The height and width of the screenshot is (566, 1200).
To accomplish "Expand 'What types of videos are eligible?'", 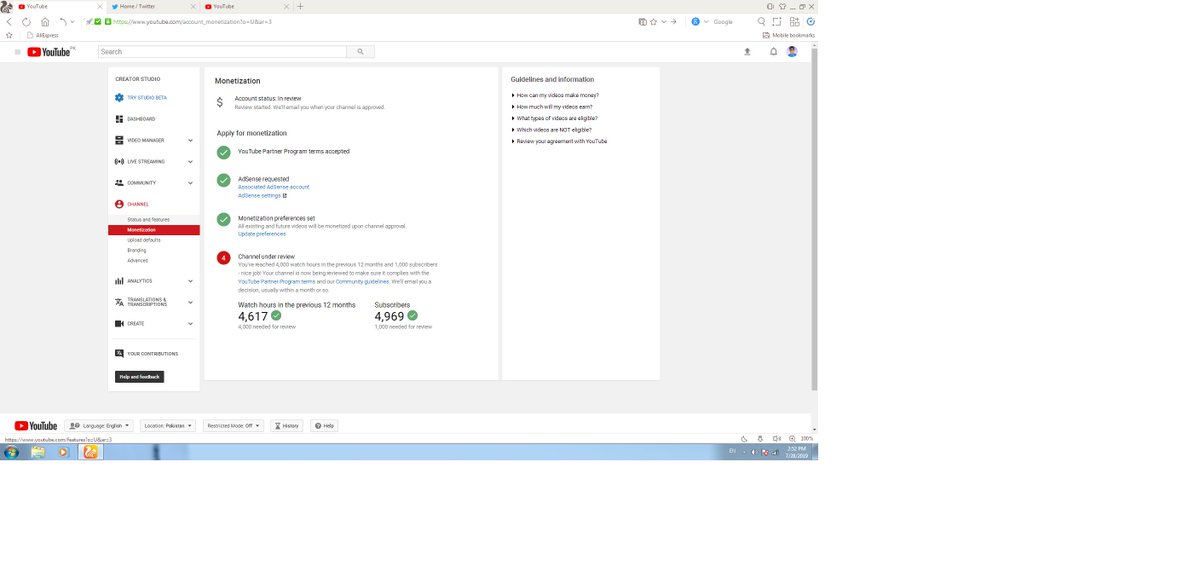I will [x=554, y=118].
